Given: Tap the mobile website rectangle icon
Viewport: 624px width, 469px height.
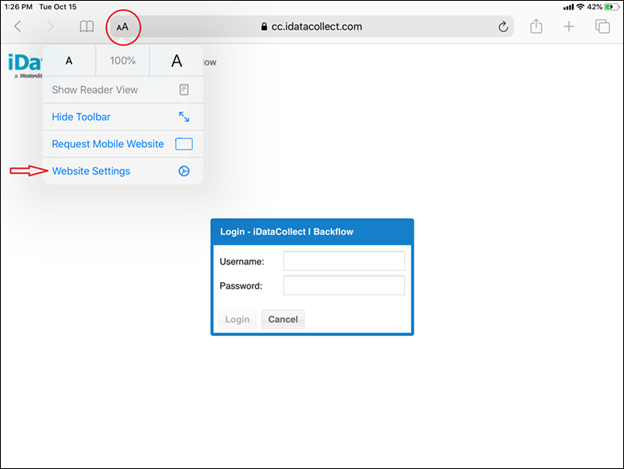Looking at the screenshot, I should pos(184,144).
